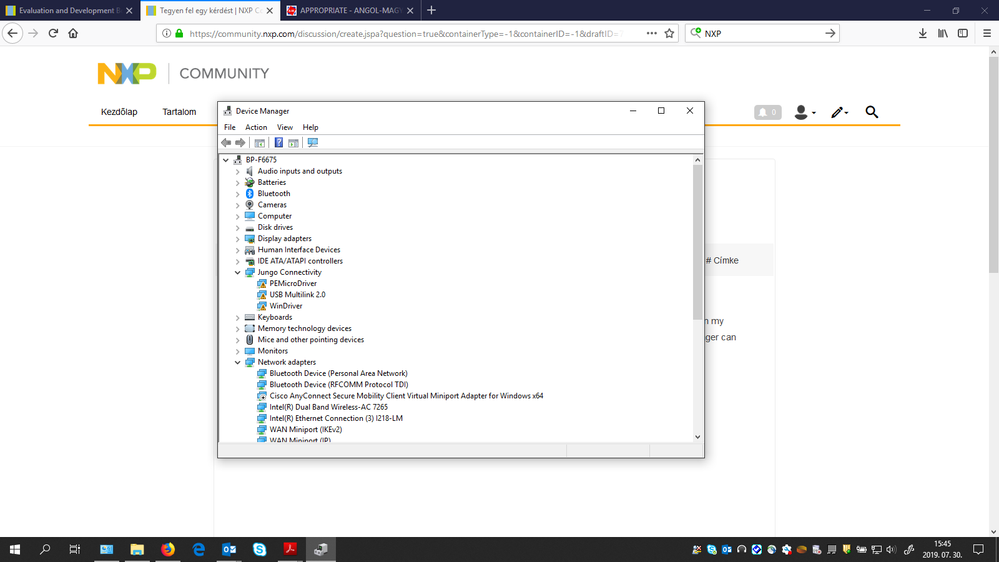Viewport: 999px width, 562px height.
Task: Click the Bluetooth category icon
Action: [x=250, y=194]
